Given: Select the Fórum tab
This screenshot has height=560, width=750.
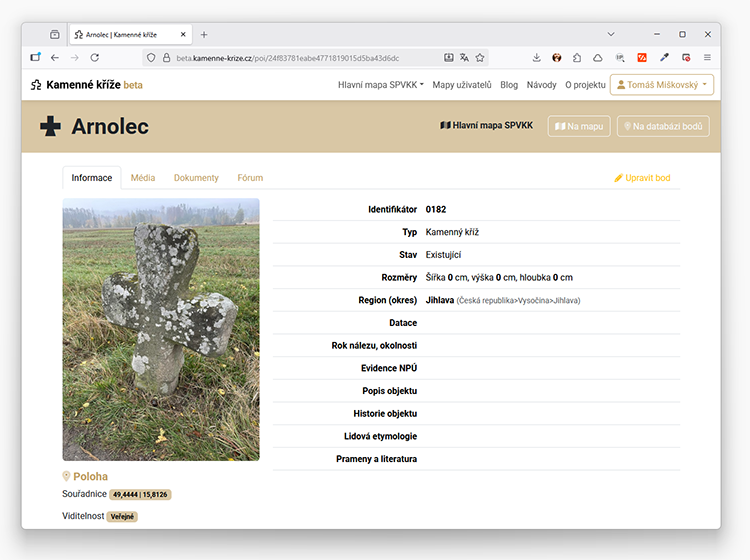Looking at the screenshot, I should [250, 178].
